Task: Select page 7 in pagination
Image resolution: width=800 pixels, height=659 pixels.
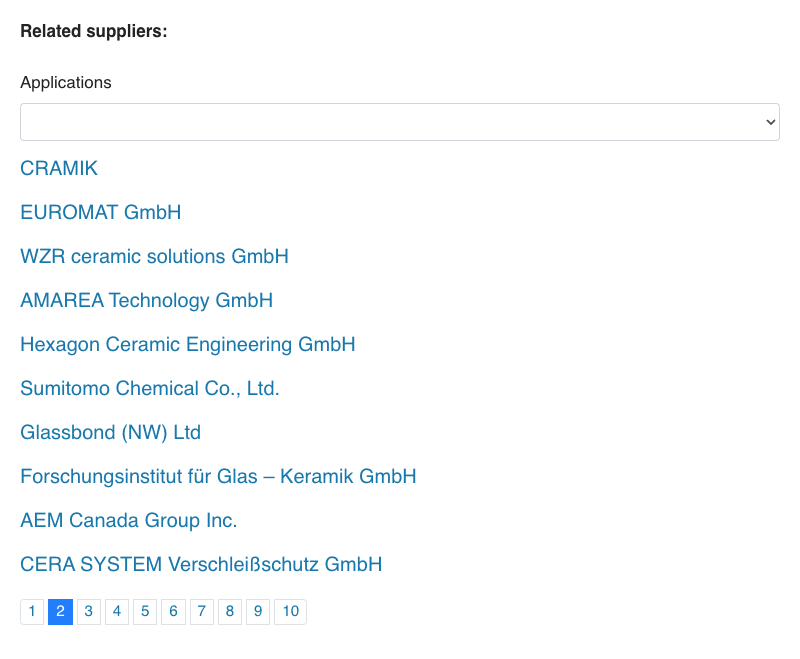Action: click(202, 612)
